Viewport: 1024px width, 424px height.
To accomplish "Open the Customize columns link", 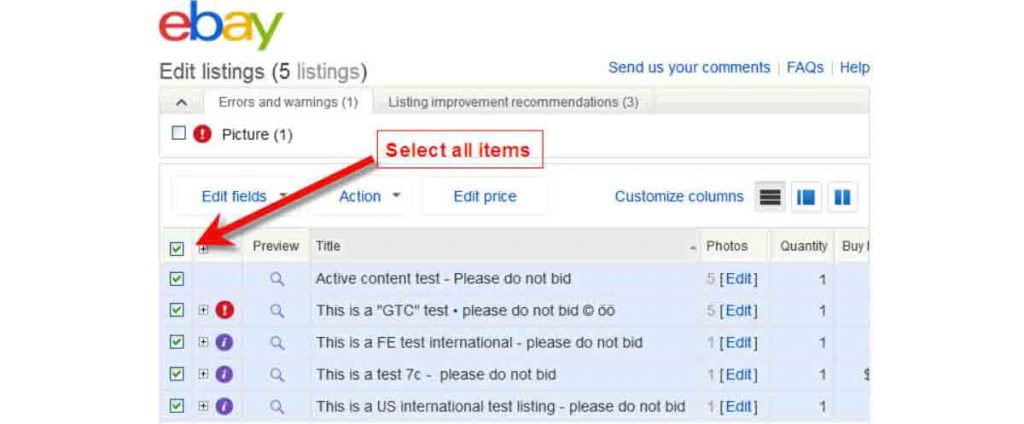I will [679, 197].
